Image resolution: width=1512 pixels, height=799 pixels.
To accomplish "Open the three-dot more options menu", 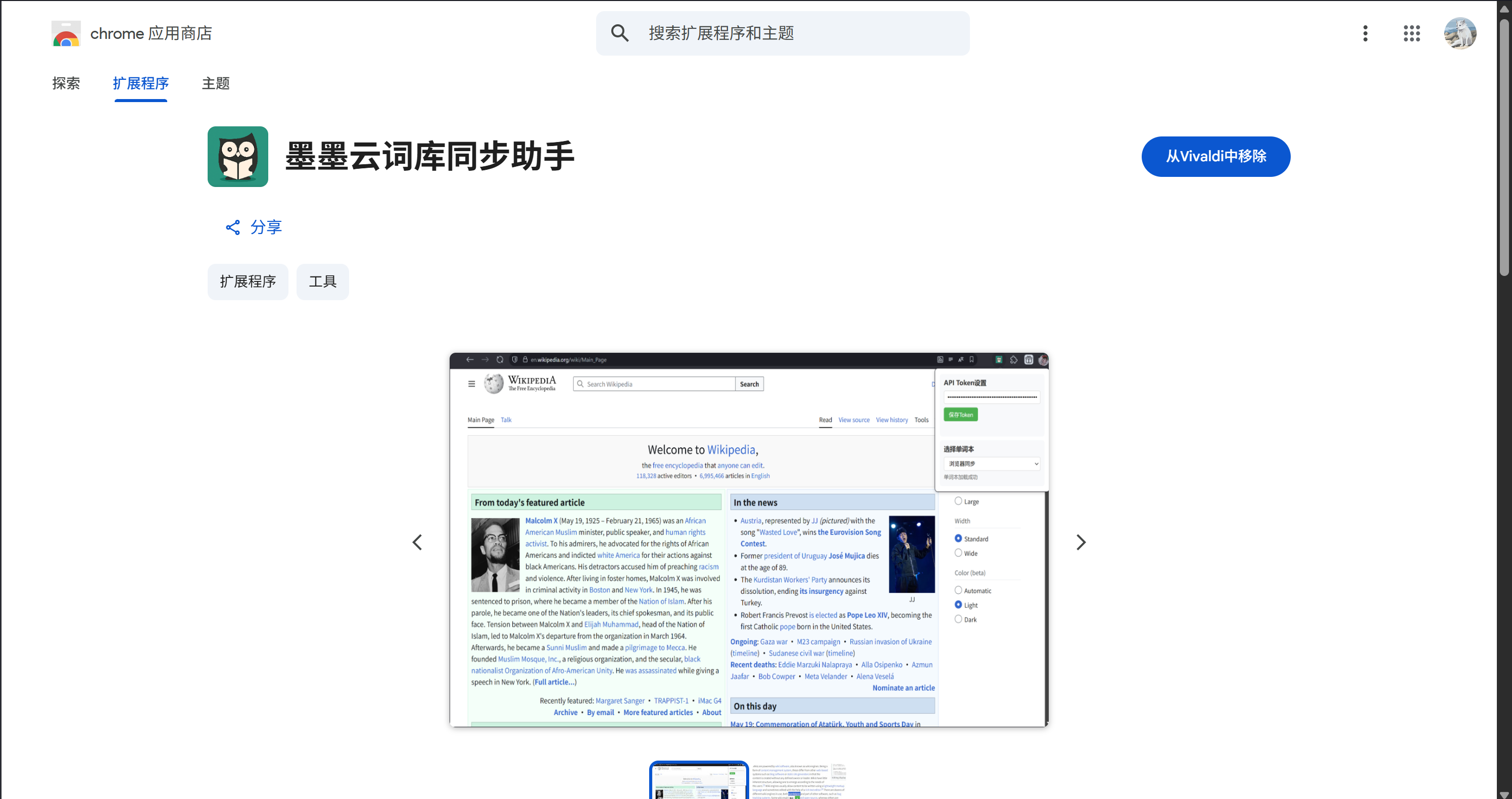I will pos(1365,33).
